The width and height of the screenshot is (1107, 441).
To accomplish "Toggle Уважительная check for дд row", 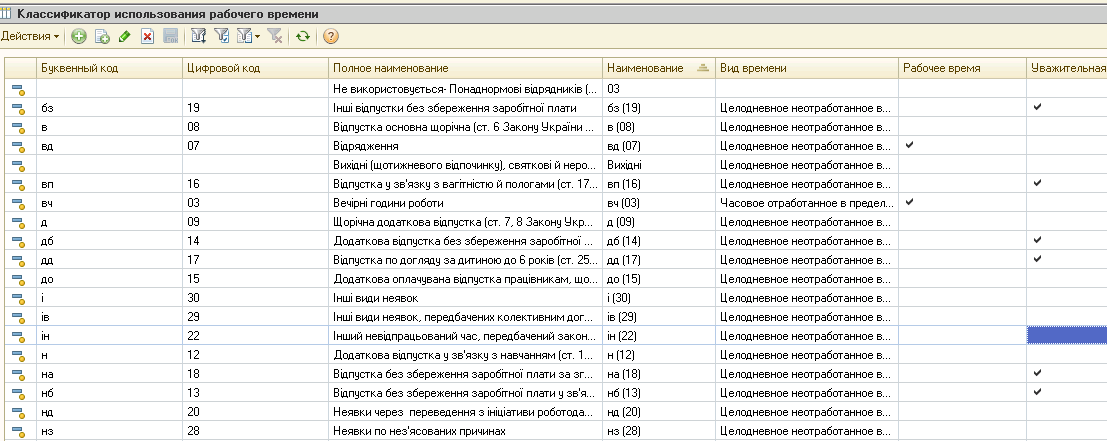I will click(x=1037, y=259).
